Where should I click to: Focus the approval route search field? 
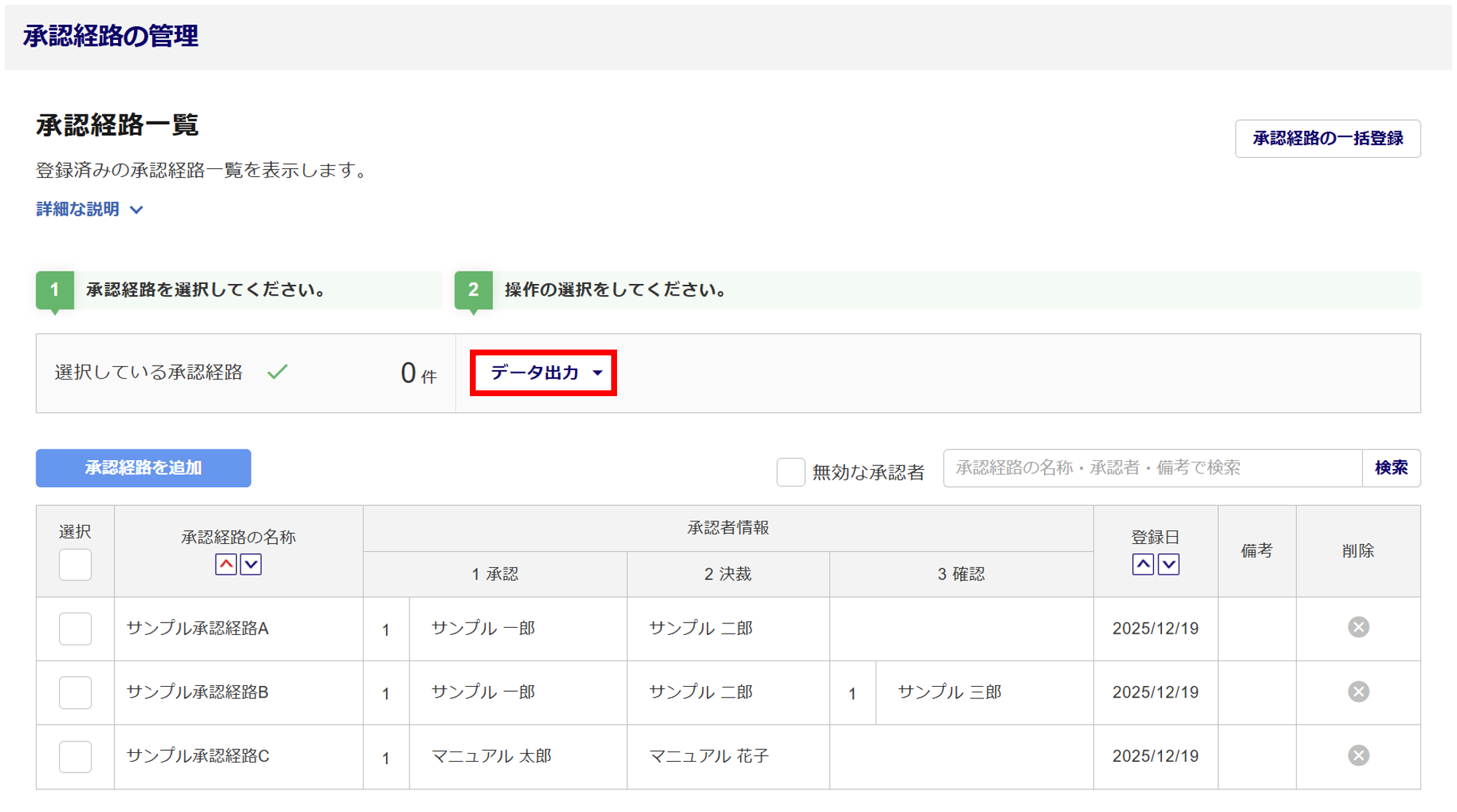pyautogui.click(x=1152, y=468)
